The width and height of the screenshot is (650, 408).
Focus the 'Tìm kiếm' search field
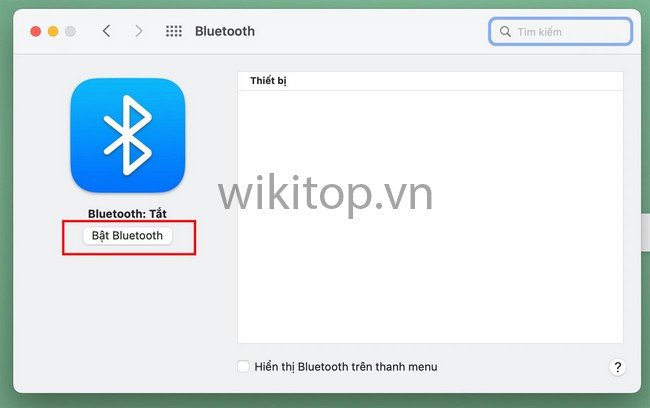click(560, 32)
